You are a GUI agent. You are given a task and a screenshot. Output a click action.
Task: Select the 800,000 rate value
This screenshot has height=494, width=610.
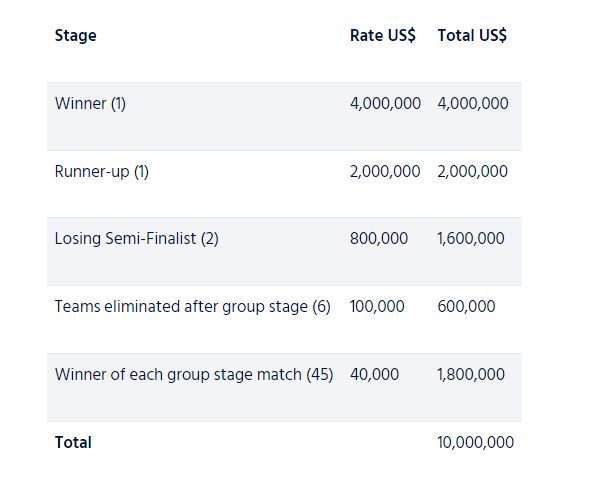pos(379,239)
